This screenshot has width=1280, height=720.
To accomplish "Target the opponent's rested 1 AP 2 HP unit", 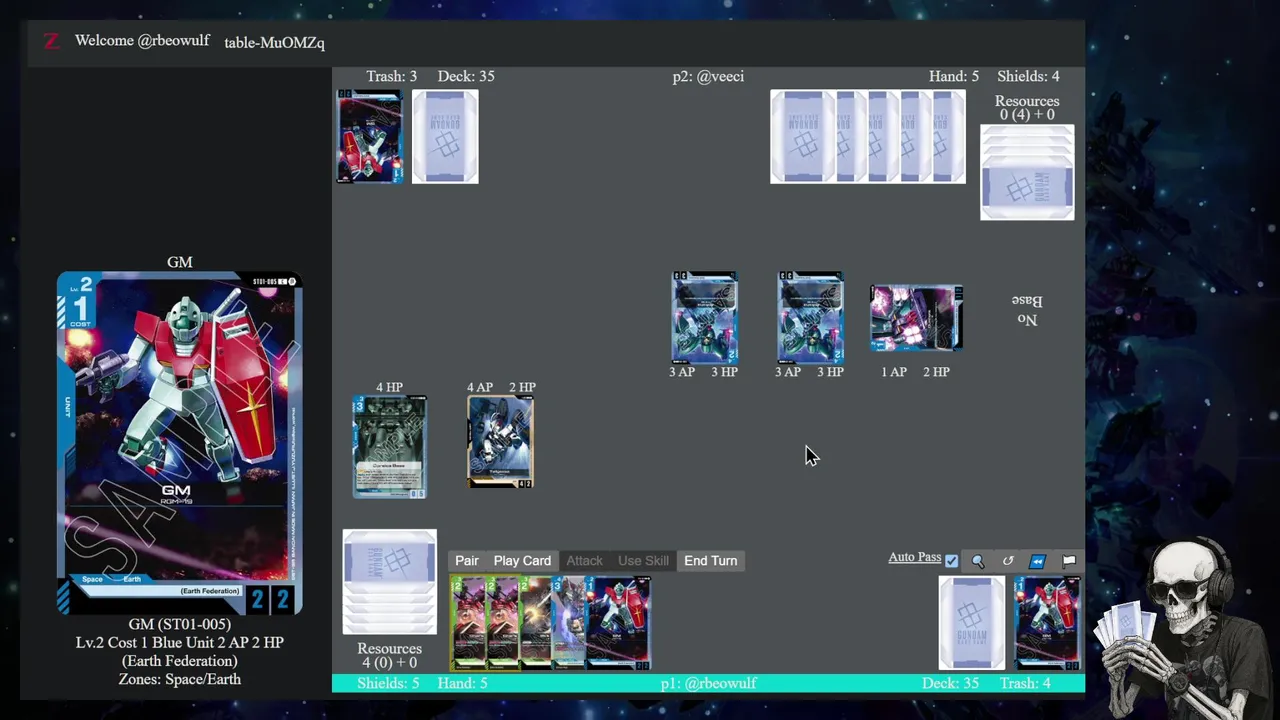I will [916, 318].
